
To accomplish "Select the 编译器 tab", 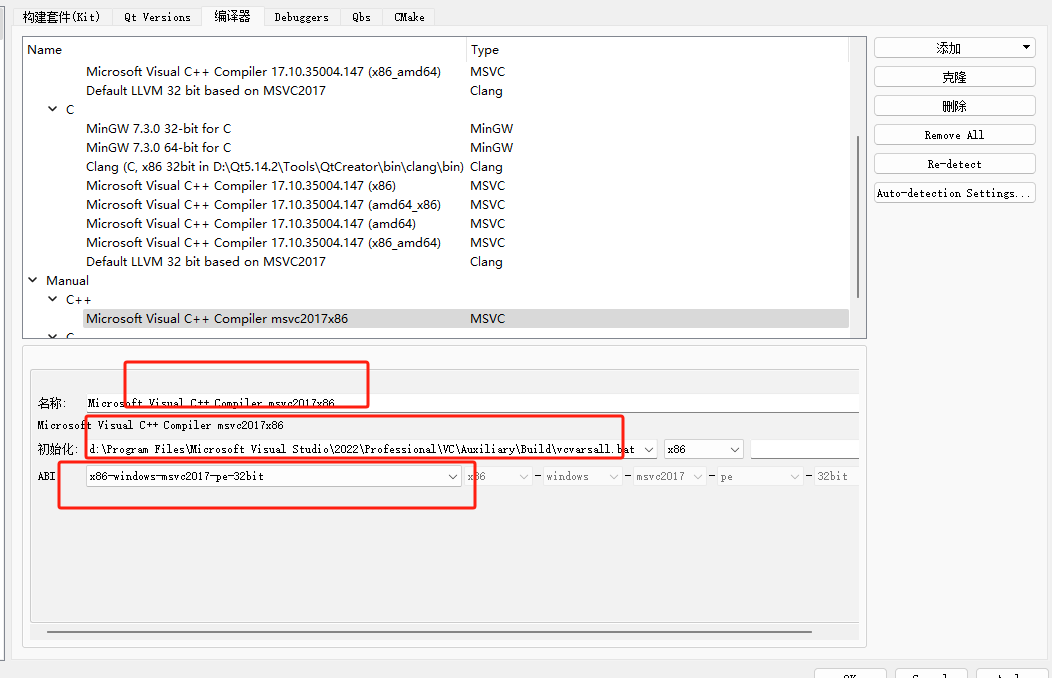I will click(x=232, y=16).
